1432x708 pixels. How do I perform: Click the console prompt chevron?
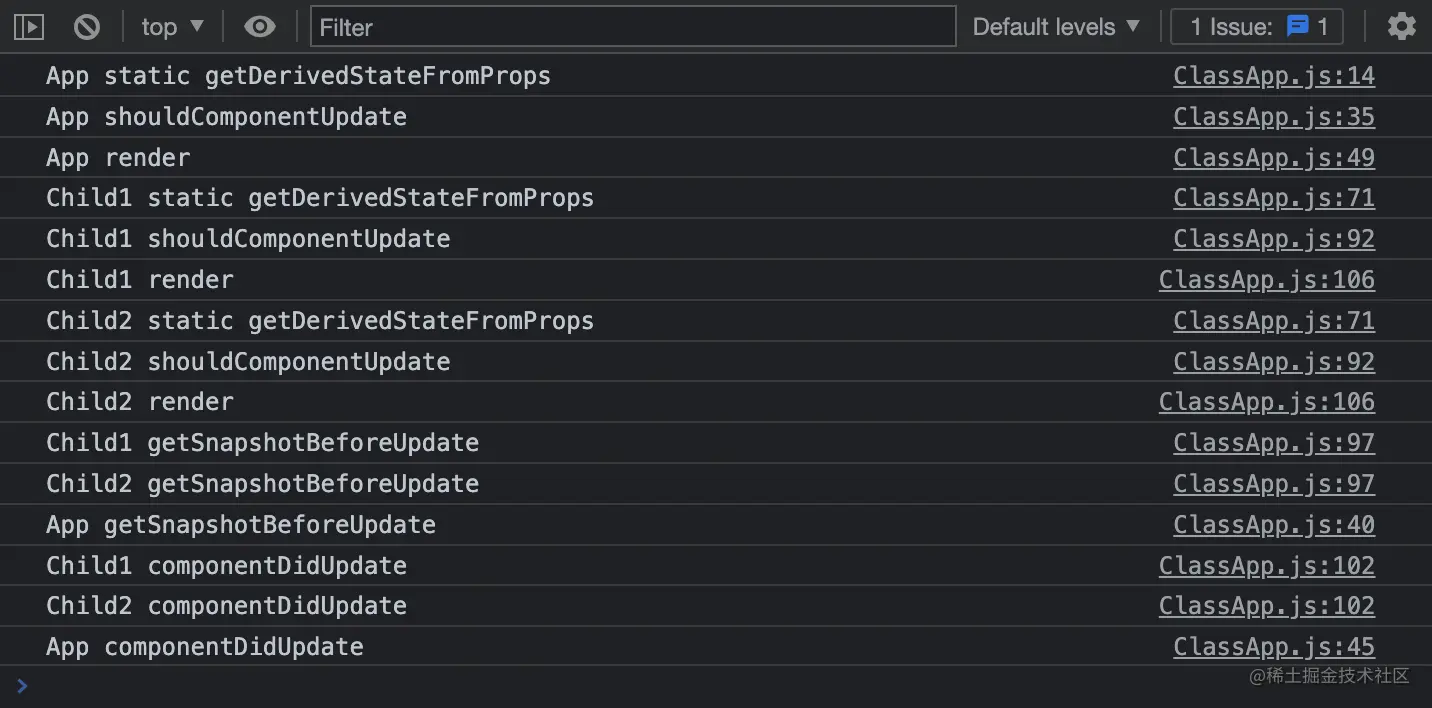pos(22,686)
